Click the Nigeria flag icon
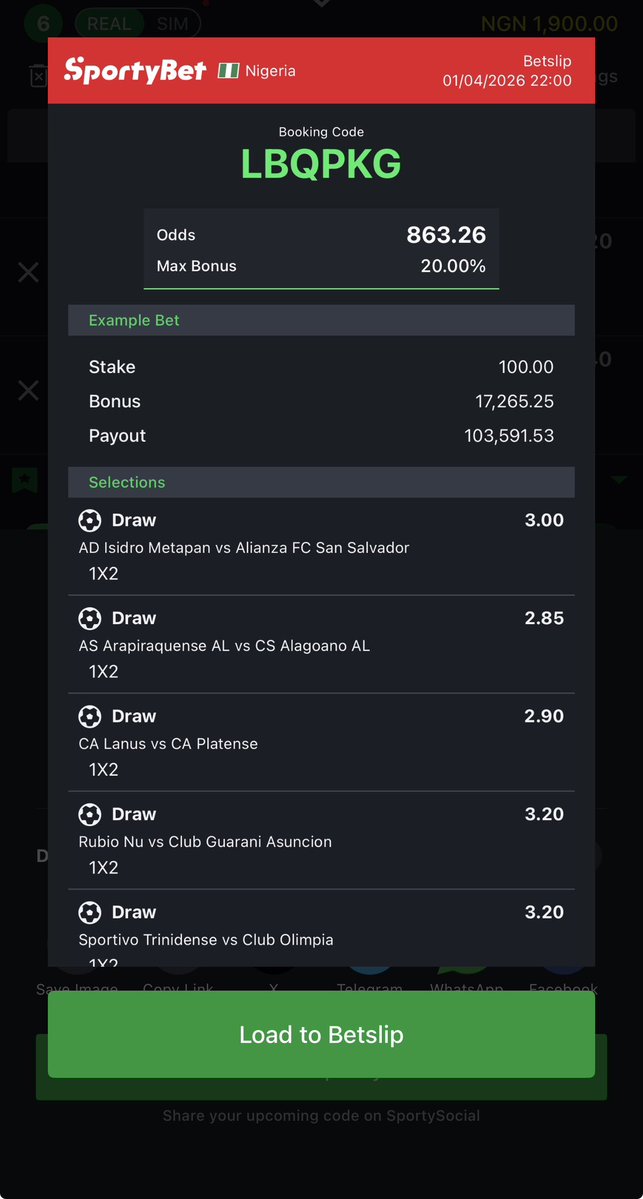 229,70
